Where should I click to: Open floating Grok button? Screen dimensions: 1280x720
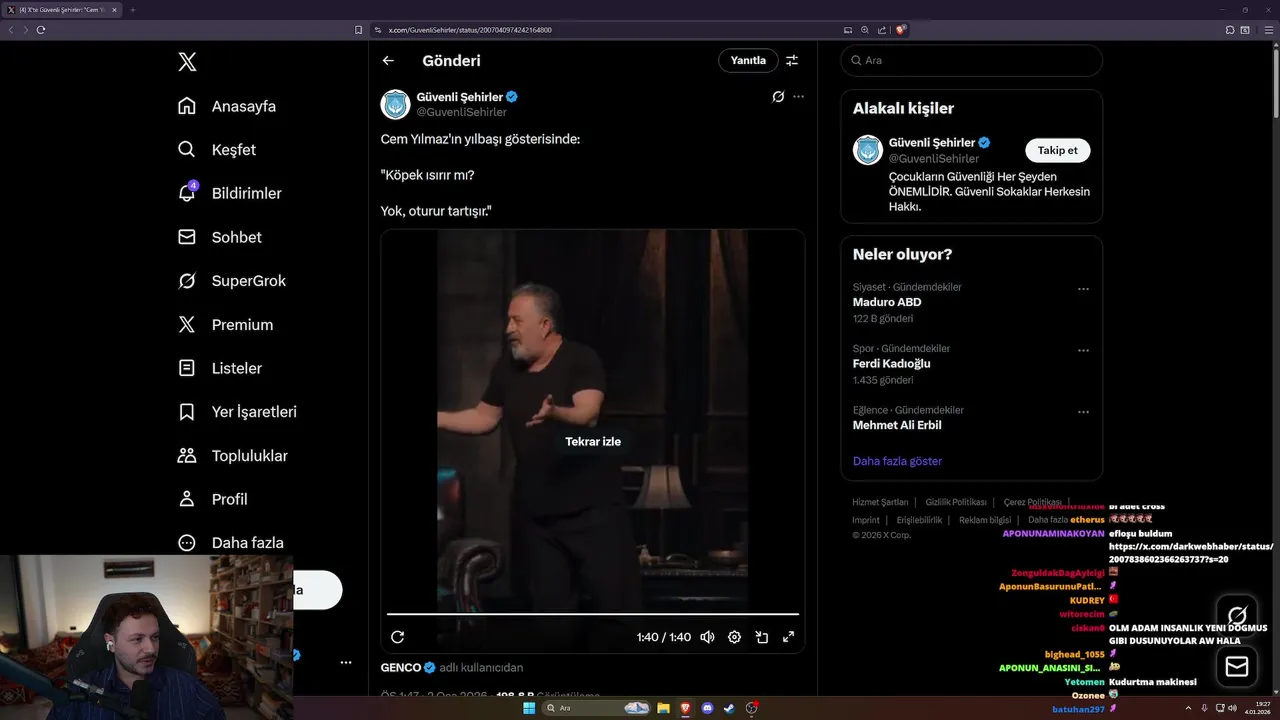pos(1237,615)
